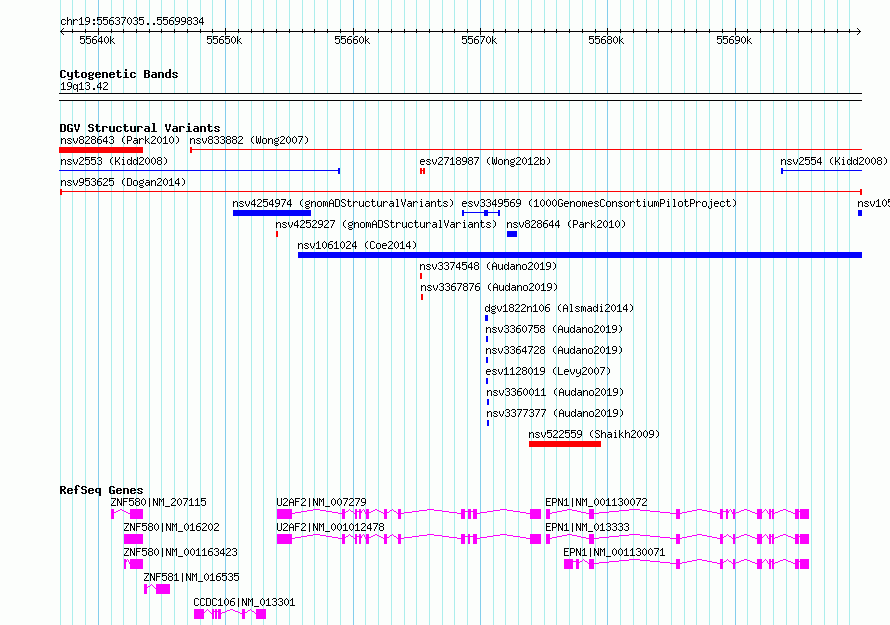This screenshot has width=890, height=625.
Task: Select the ZNF581 gene model glyph
Action: (x=157, y=589)
